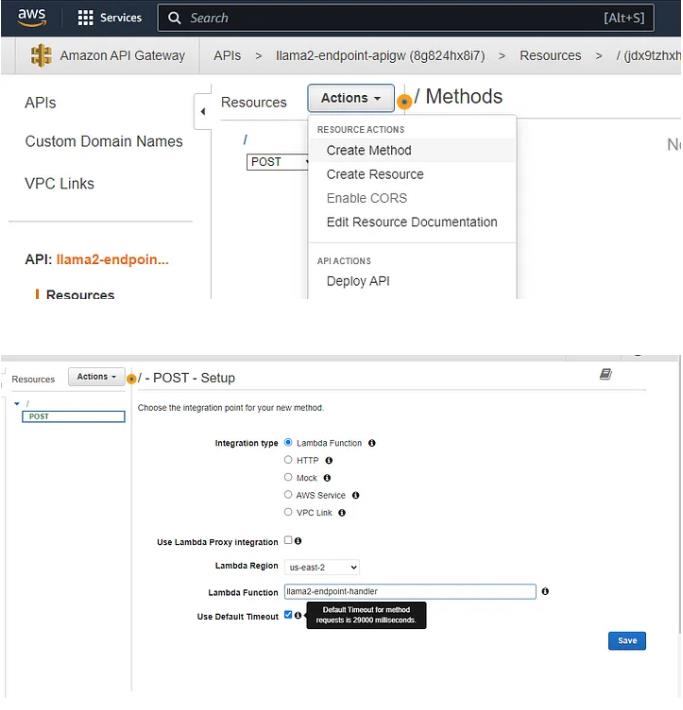Click root slash resource in lower tree

click(28, 403)
